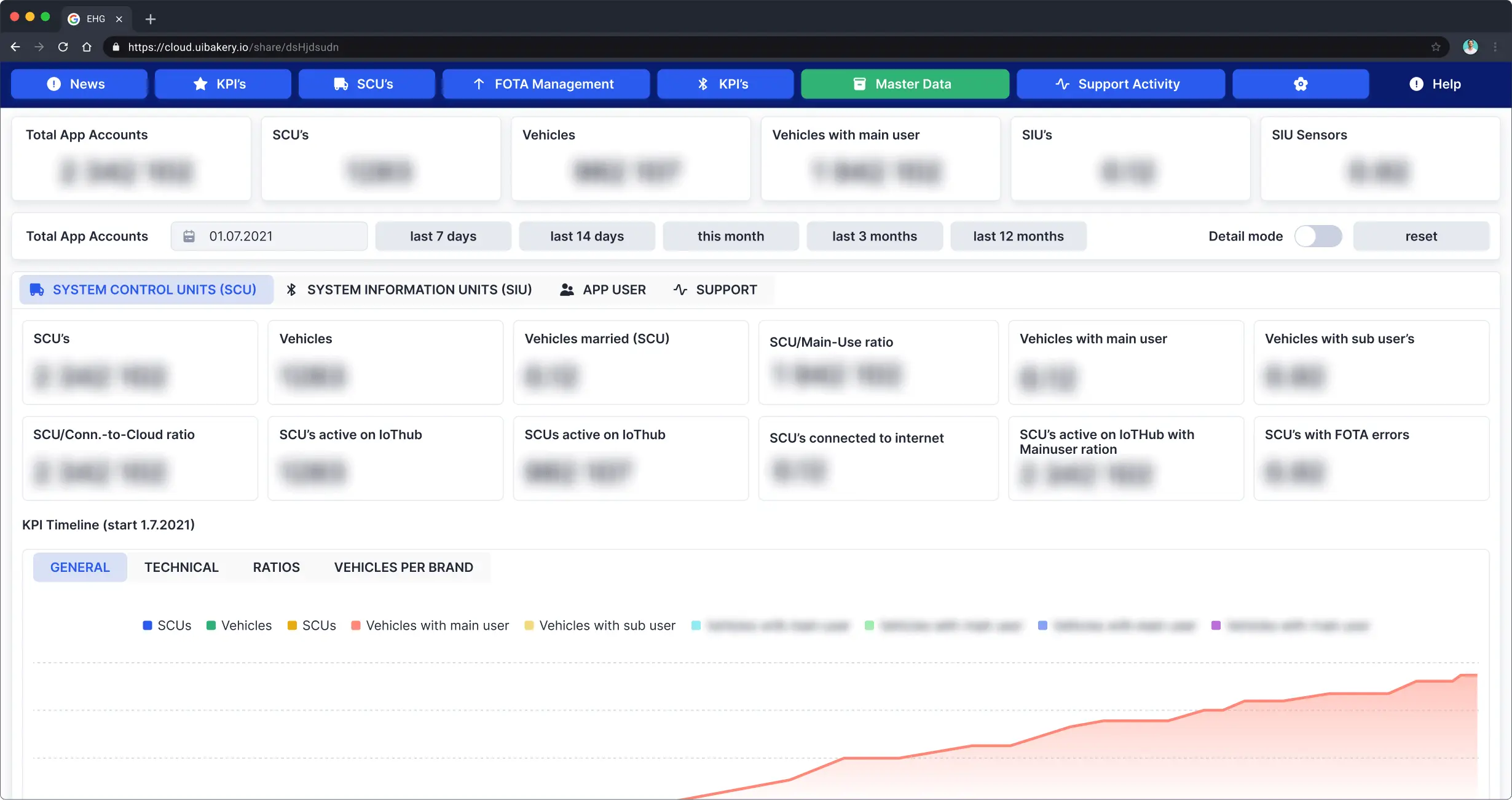This screenshot has height=800, width=1512.
Task: Click the browser home icon
Action: (x=87, y=47)
